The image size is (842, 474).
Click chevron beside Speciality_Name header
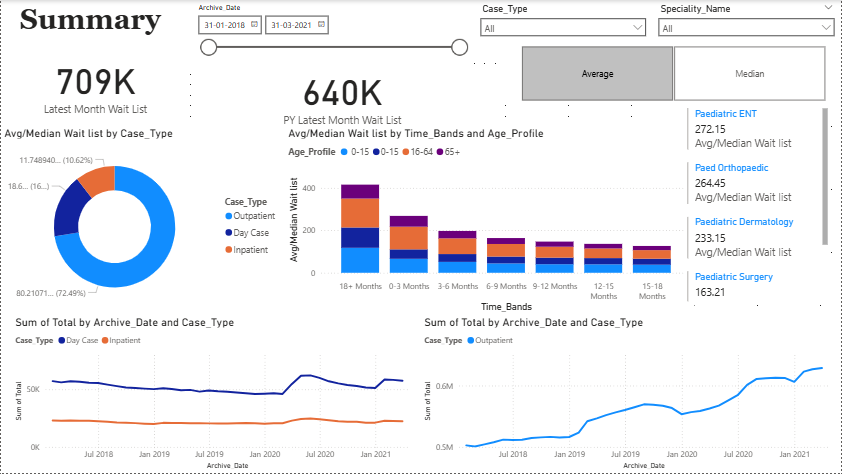pyautogui.click(x=828, y=8)
